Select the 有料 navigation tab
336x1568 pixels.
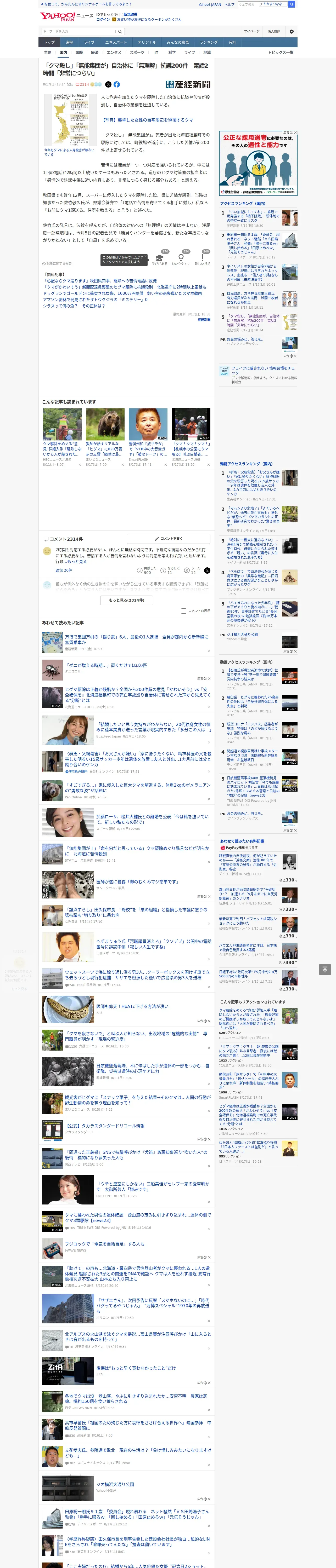[232, 43]
